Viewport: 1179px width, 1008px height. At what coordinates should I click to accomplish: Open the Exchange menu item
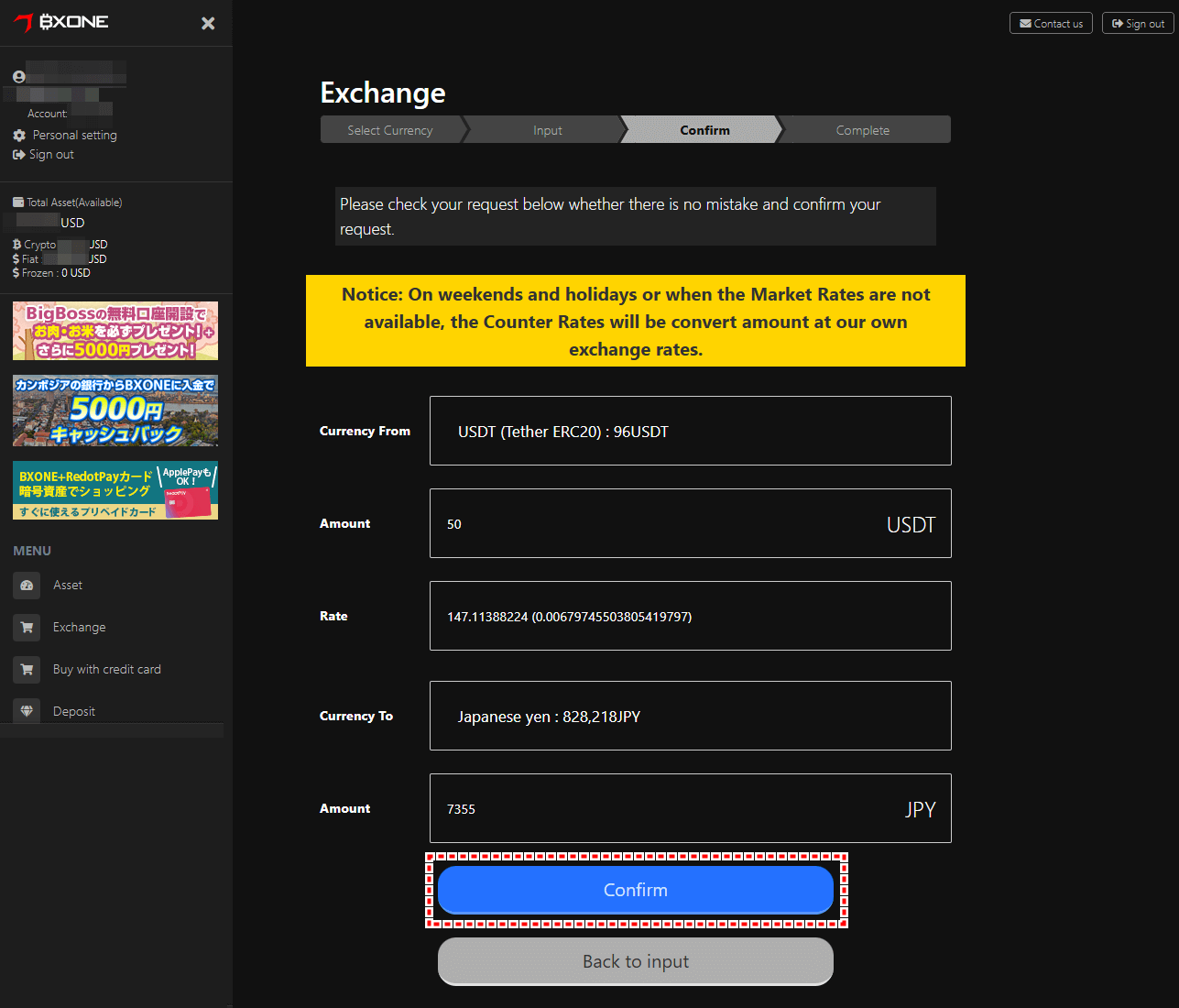click(80, 627)
